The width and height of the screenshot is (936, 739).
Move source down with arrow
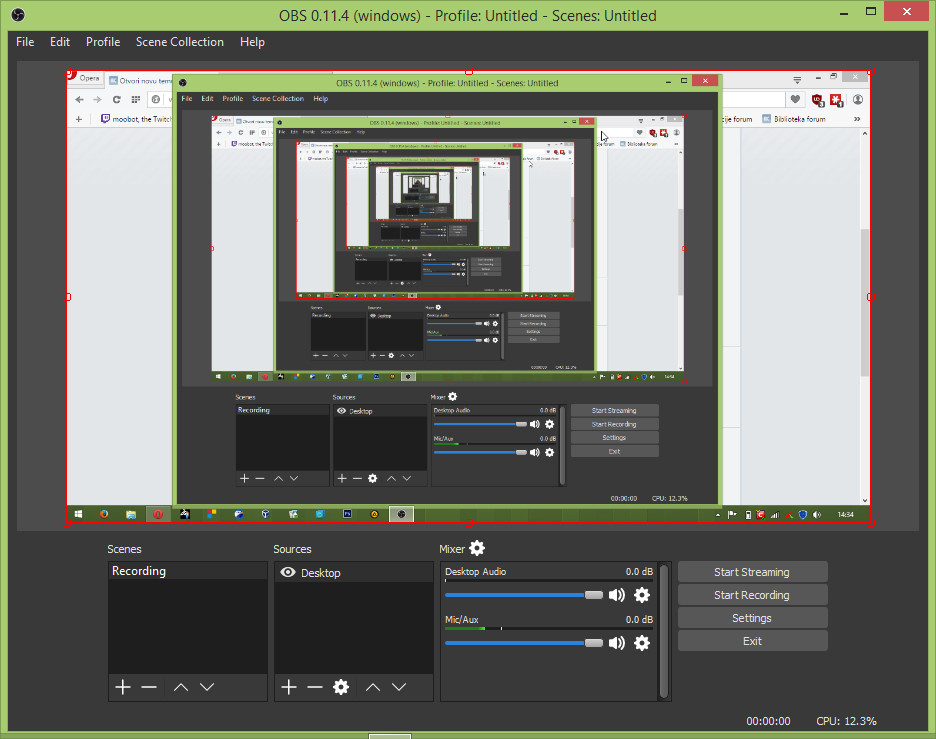[399, 687]
